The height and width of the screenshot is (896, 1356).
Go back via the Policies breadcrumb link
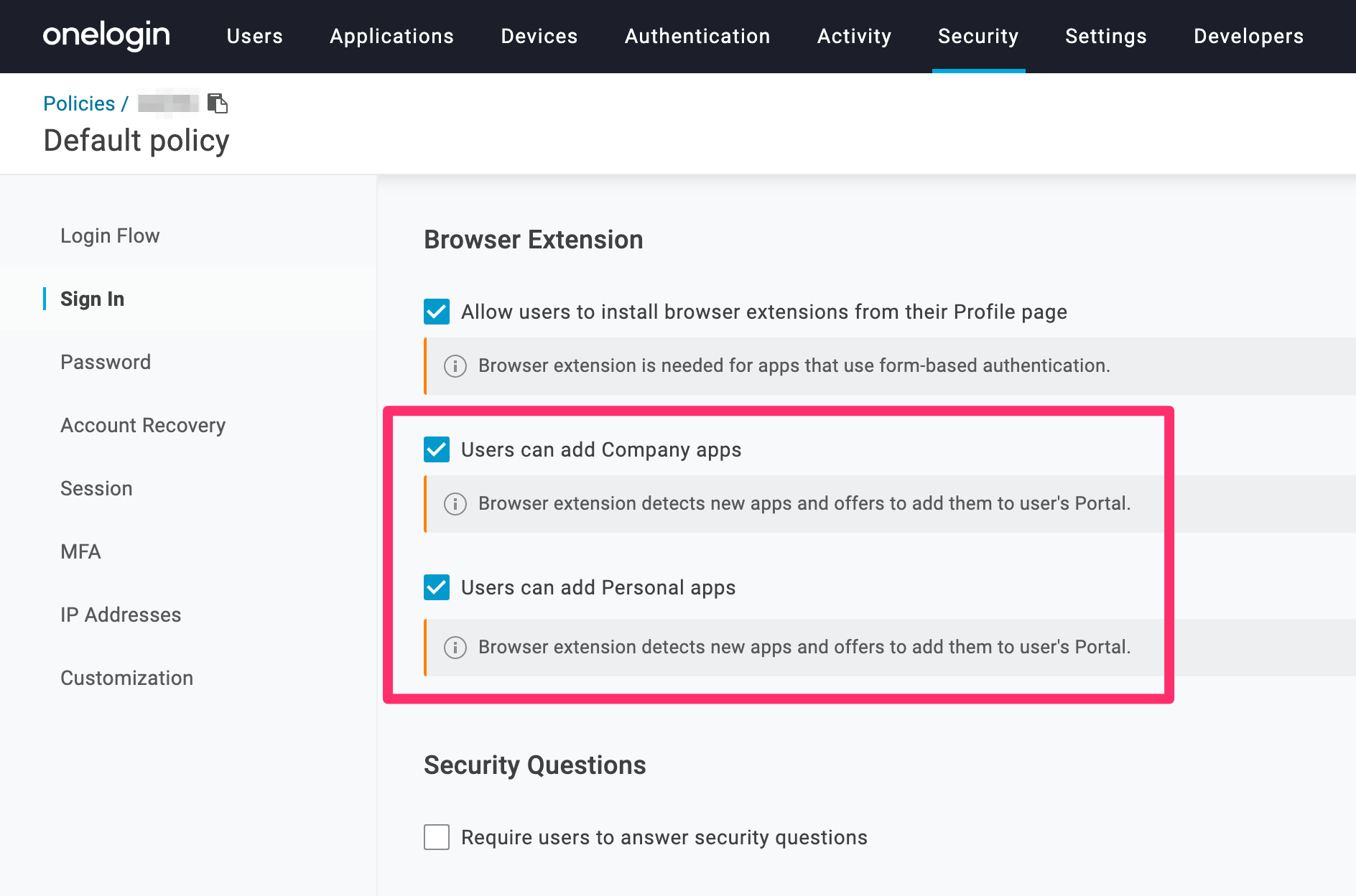[79, 103]
